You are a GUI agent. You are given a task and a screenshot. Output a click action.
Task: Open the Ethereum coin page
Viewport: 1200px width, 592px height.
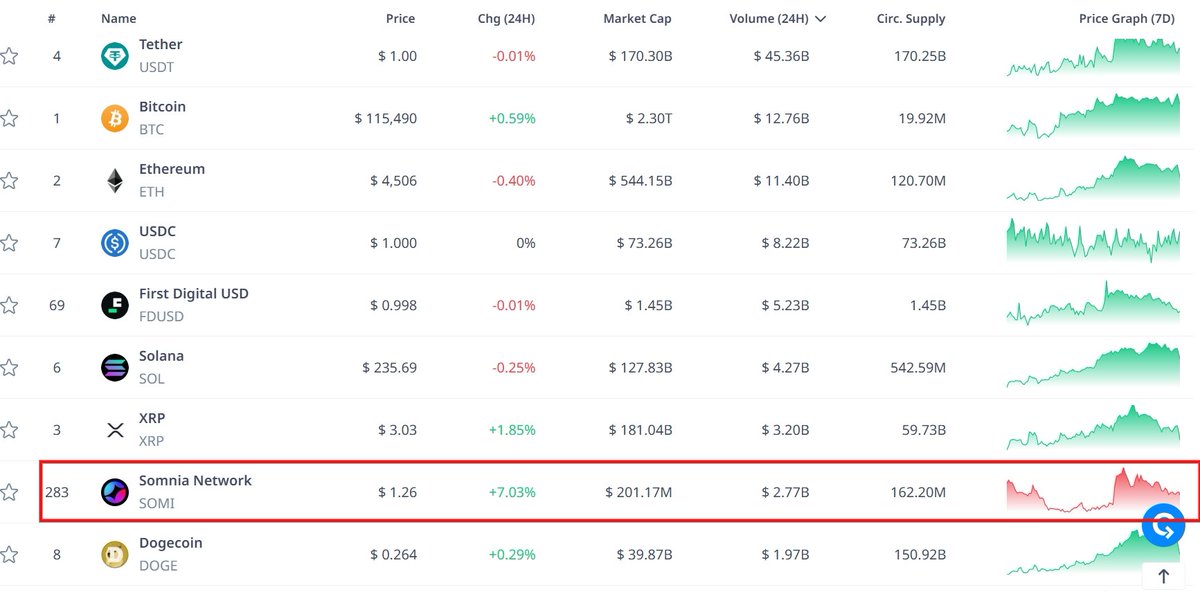point(171,168)
